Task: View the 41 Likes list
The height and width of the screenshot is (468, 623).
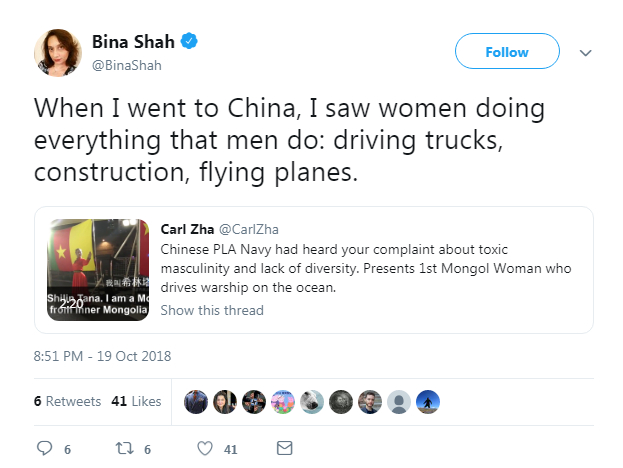Action: point(136,401)
